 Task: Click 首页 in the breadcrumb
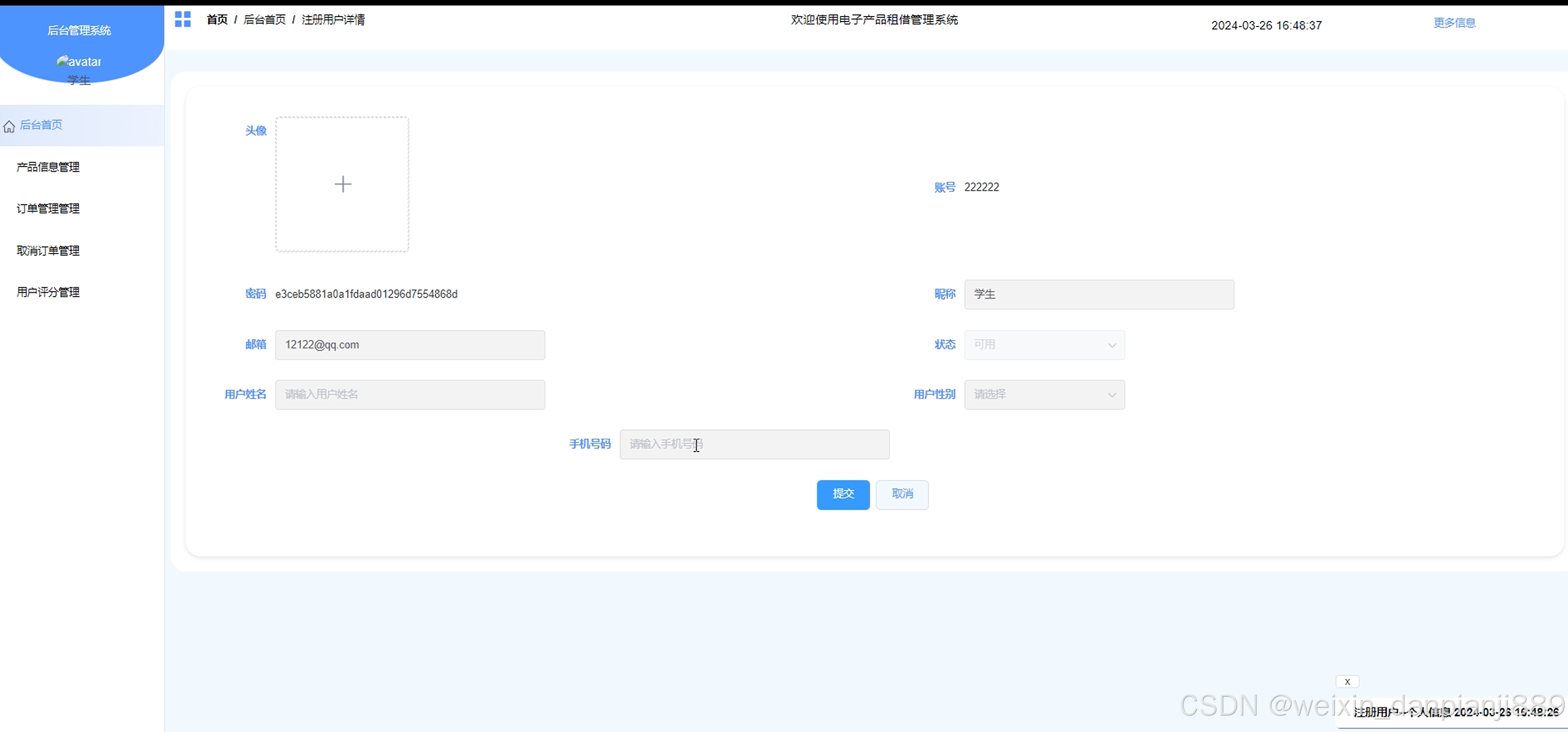(x=217, y=19)
